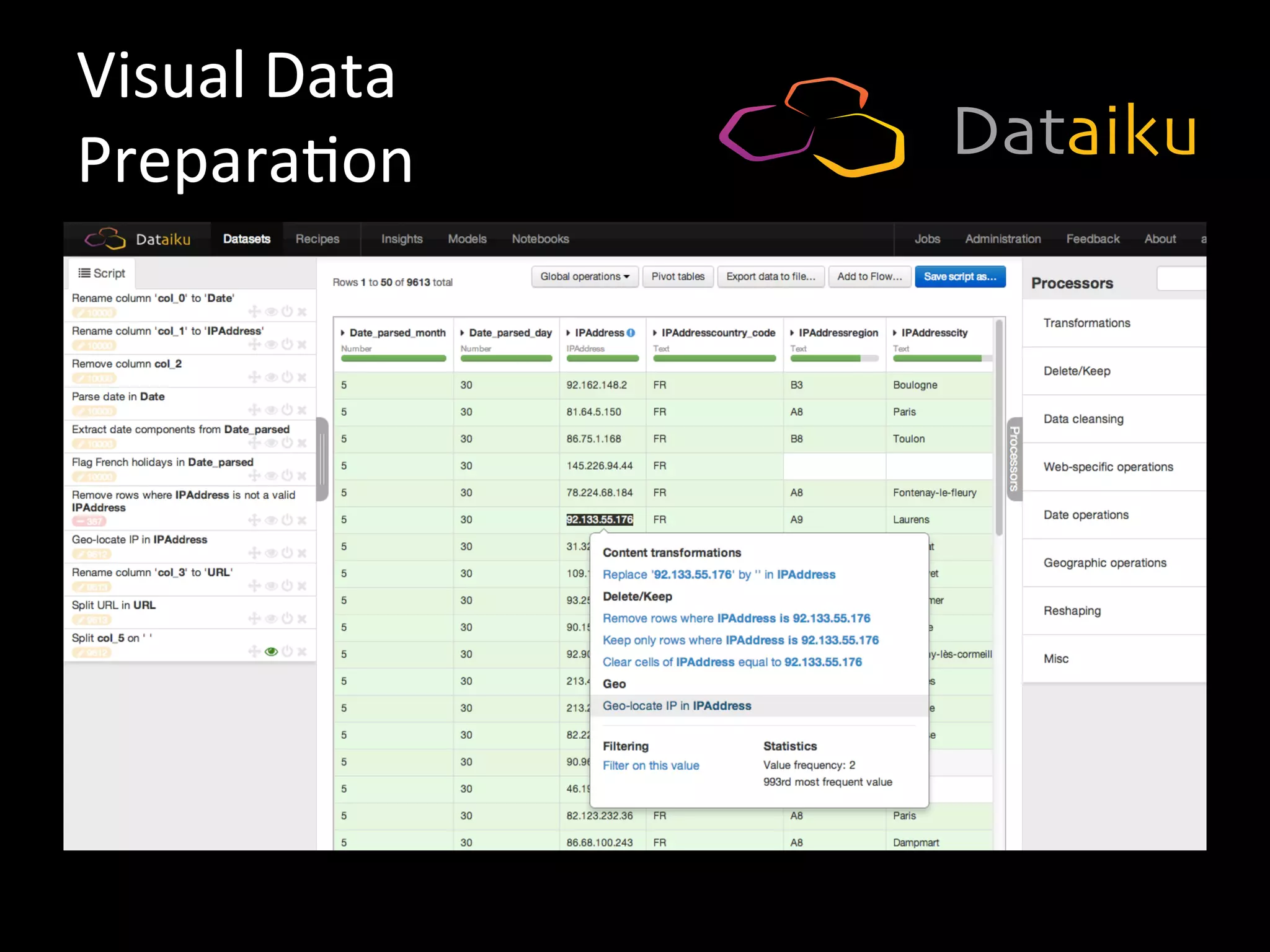The image size is (1270, 952).
Task: Click the 'Add to Flow...' button
Action: tap(869, 276)
